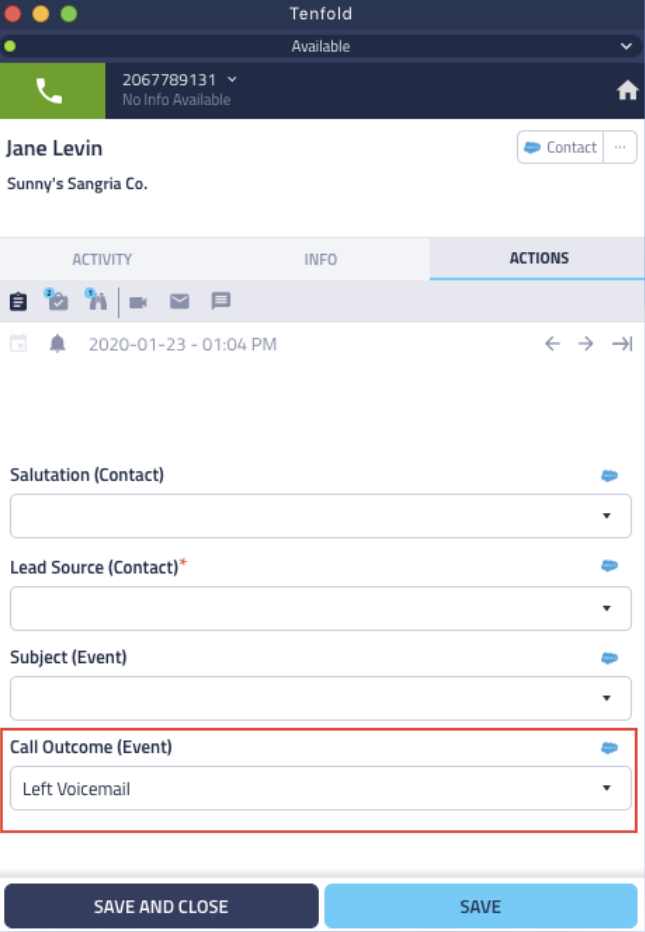
Task: Click the calendar icon beside the bell
Action: (x=18, y=344)
